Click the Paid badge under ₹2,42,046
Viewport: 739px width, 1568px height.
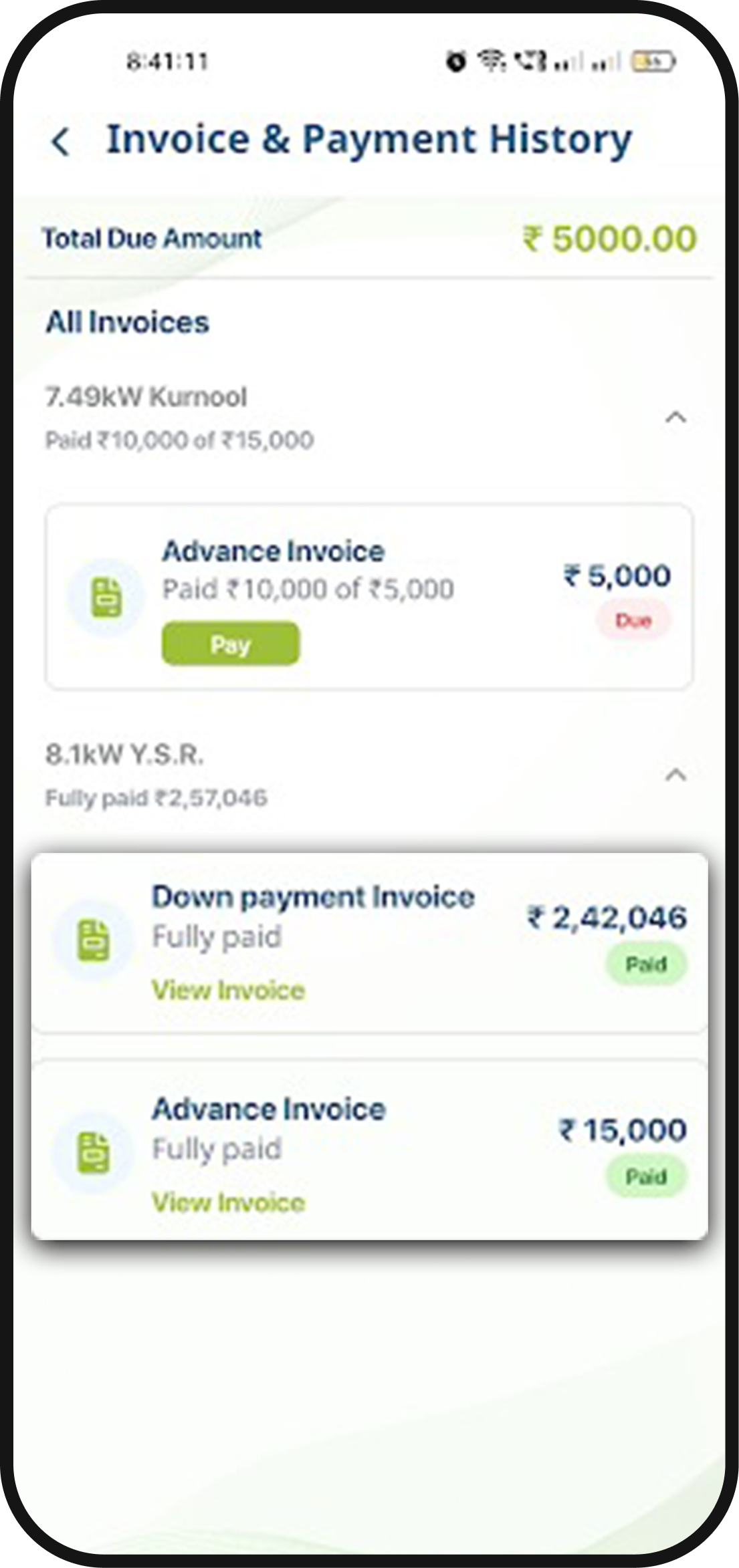point(646,964)
